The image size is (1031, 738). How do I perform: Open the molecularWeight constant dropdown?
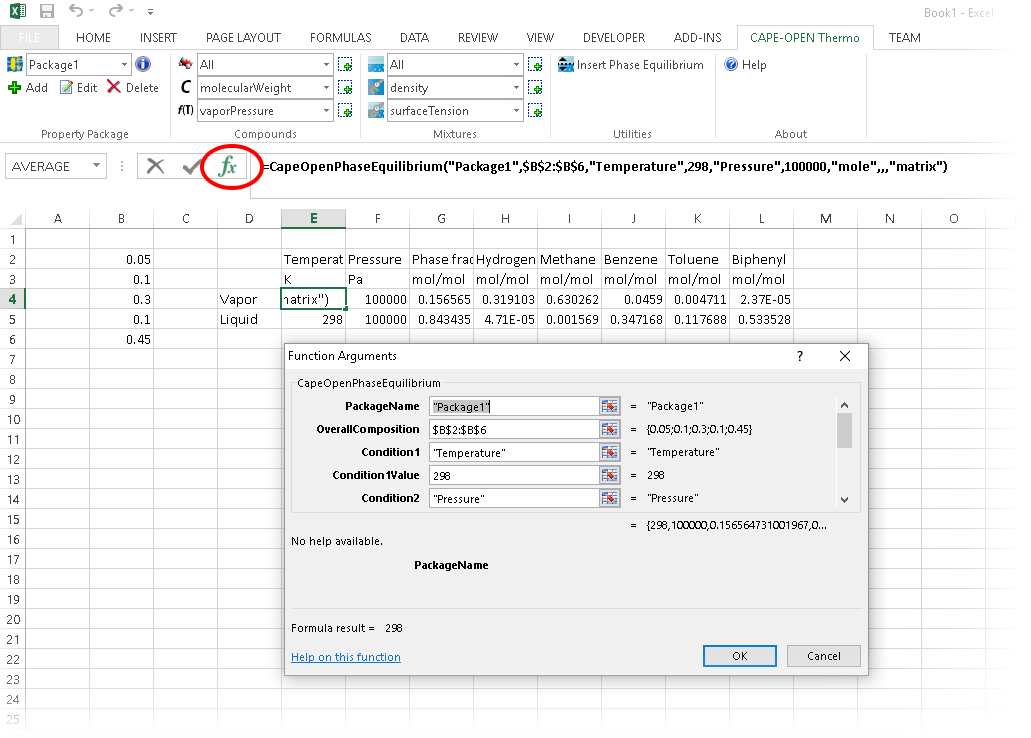(326, 87)
